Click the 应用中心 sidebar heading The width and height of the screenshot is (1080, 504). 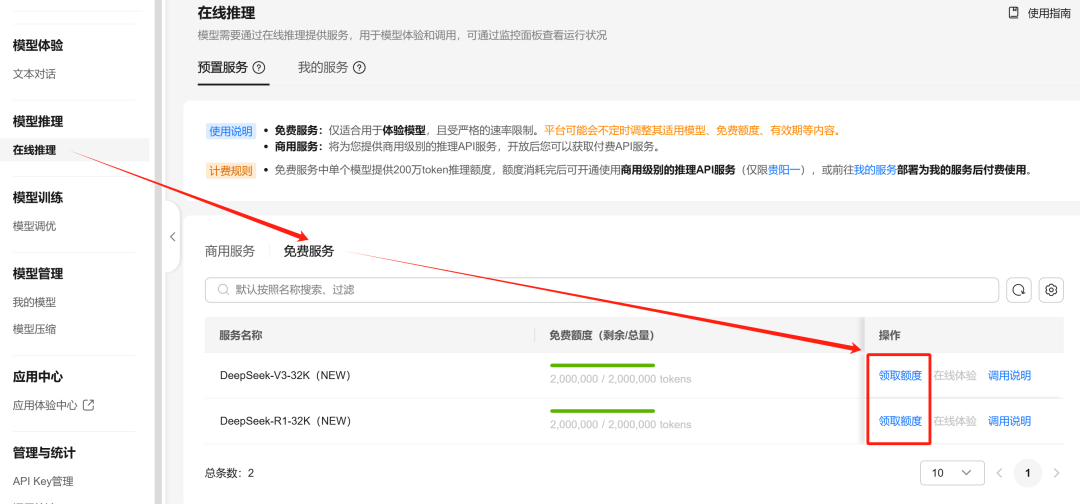pyautogui.click(x=38, y=377)
